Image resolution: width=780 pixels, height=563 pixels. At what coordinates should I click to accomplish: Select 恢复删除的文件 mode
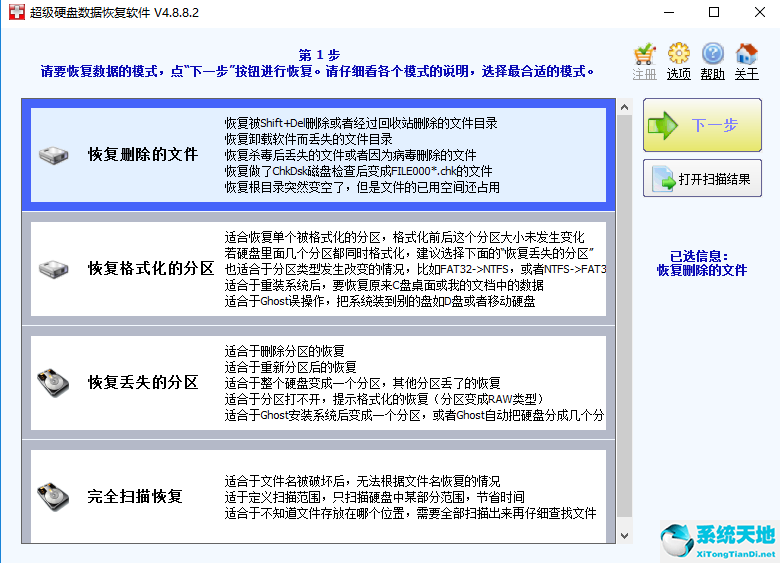(318, 155)
